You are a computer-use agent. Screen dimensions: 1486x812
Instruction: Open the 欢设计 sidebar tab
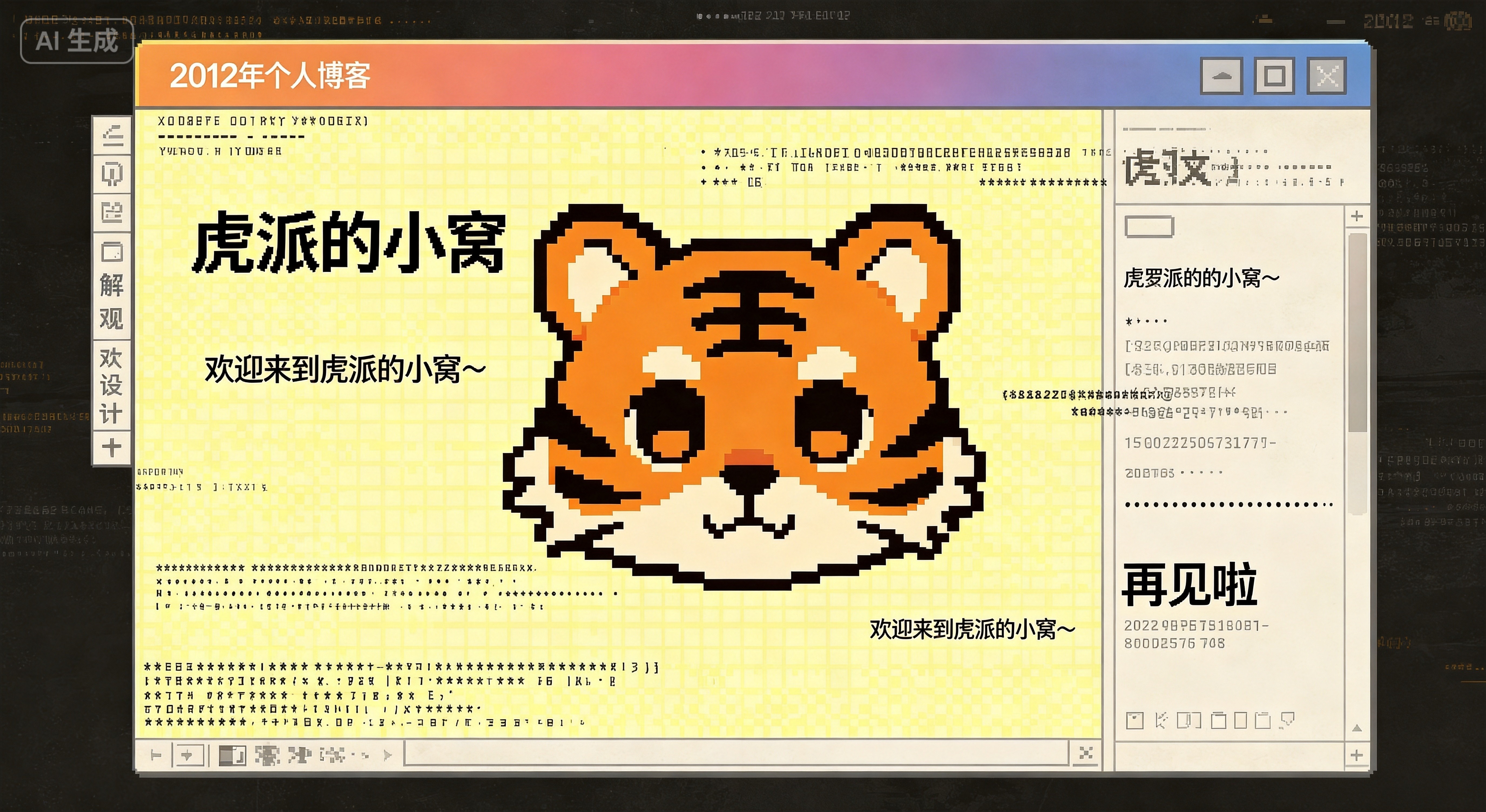111,385
